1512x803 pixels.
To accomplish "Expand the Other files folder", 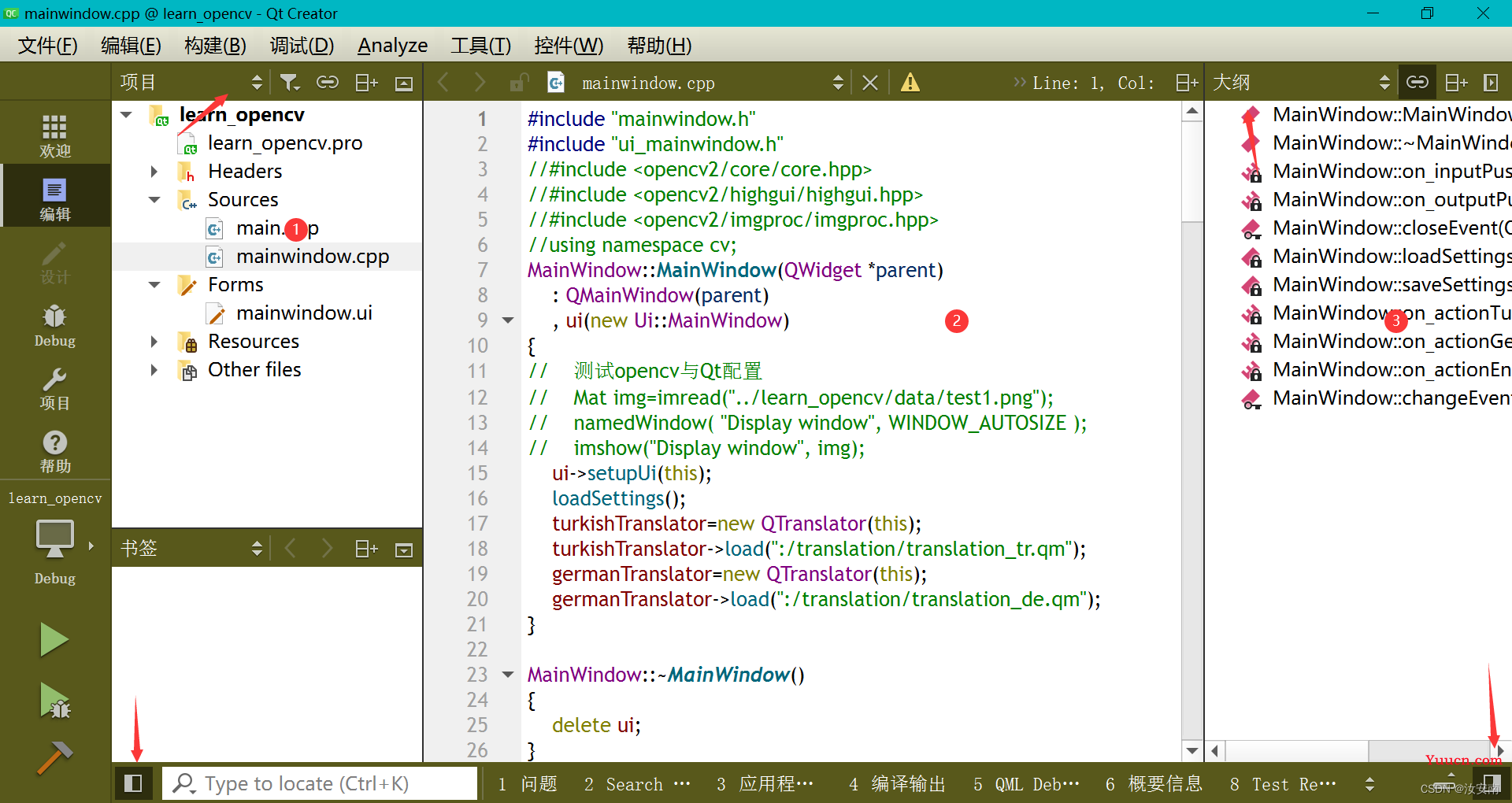I will (x=154, y=370).
